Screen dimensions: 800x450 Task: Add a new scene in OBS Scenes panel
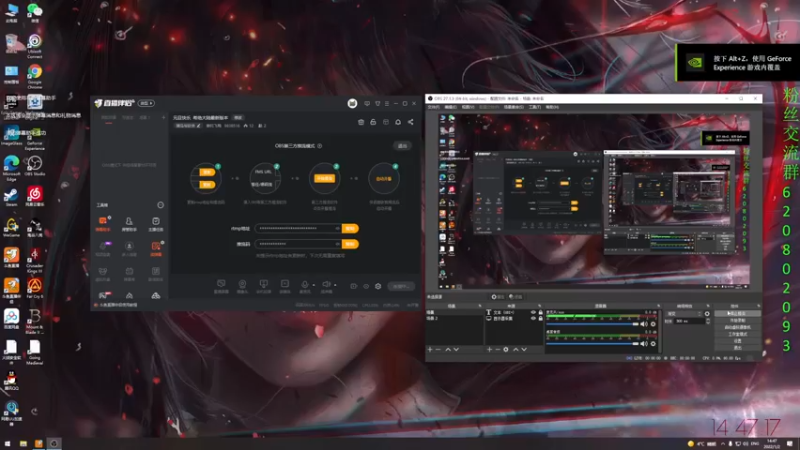[x=430, y=349]
